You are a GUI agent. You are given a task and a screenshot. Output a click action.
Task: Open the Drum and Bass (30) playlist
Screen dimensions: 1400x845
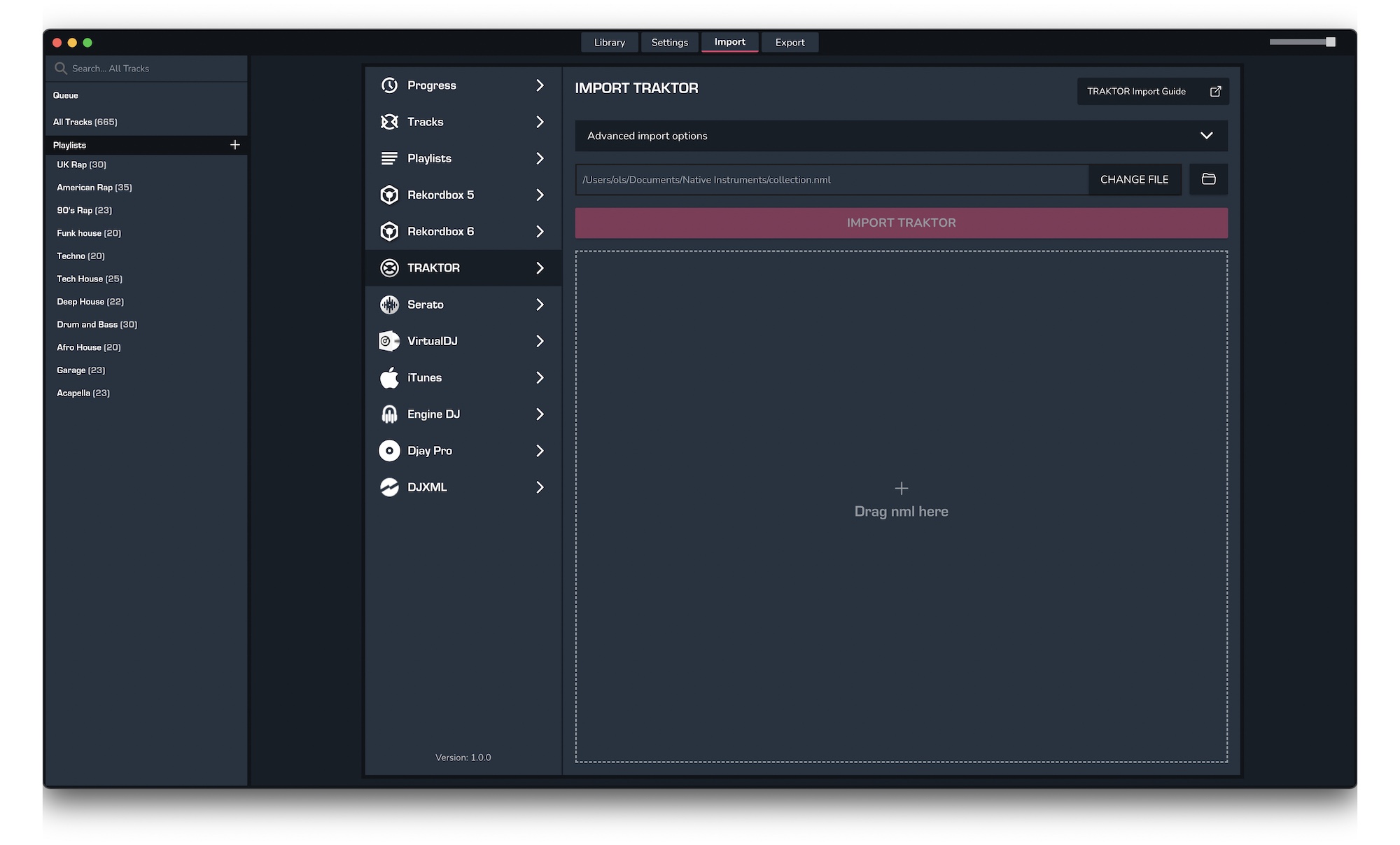tap(97, 325)
